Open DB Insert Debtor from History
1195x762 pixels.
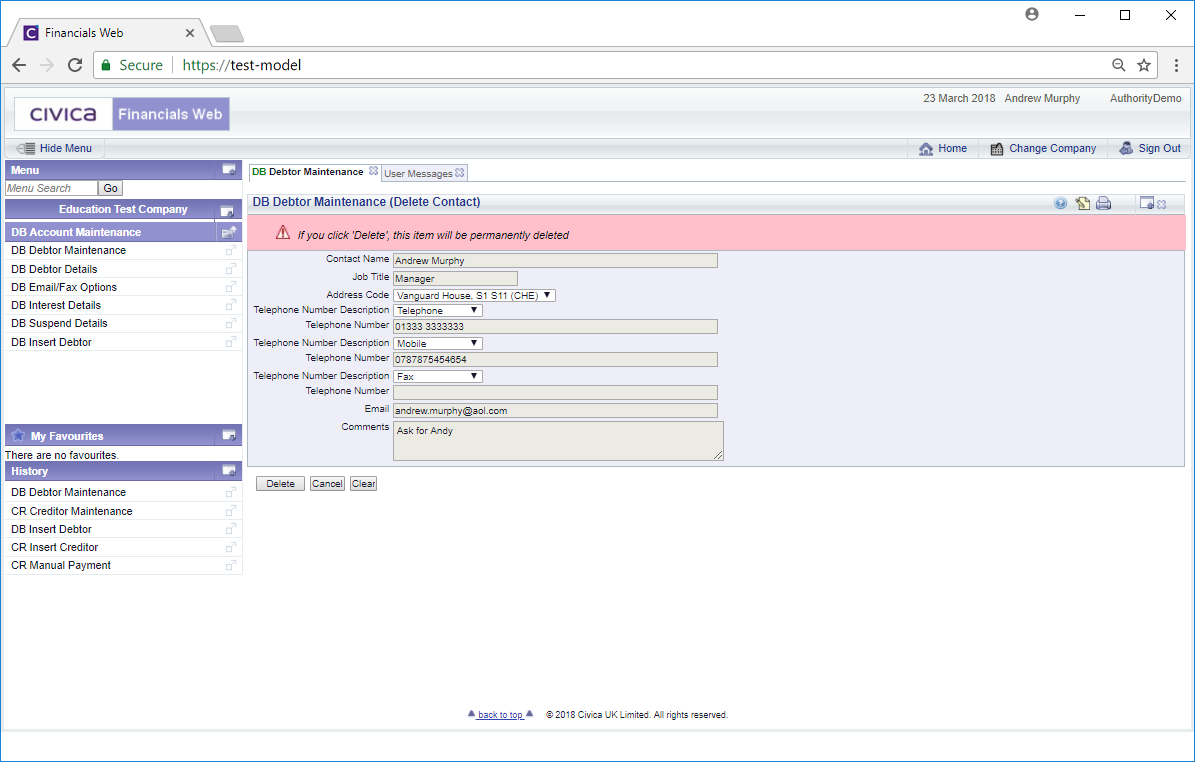51,529
